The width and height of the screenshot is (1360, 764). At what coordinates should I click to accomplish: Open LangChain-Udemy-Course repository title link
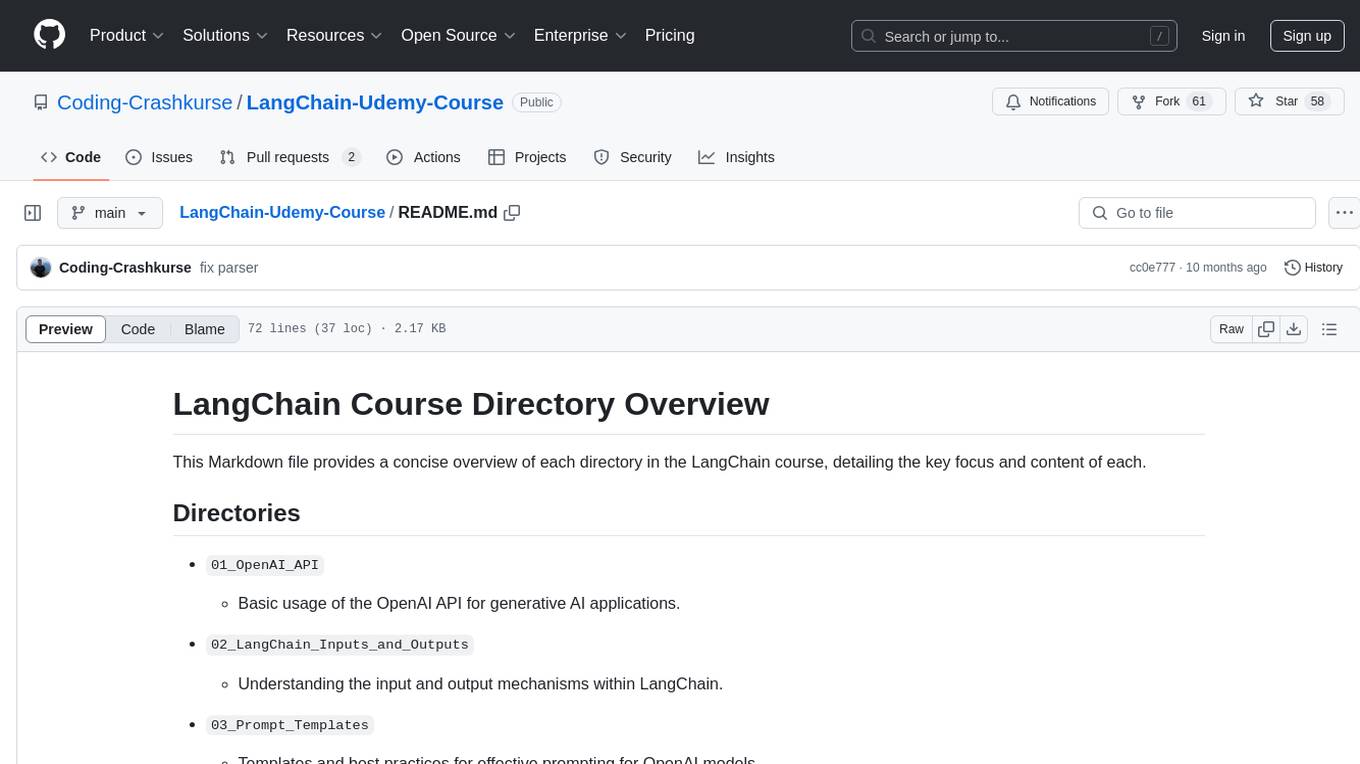click(375, 102)
